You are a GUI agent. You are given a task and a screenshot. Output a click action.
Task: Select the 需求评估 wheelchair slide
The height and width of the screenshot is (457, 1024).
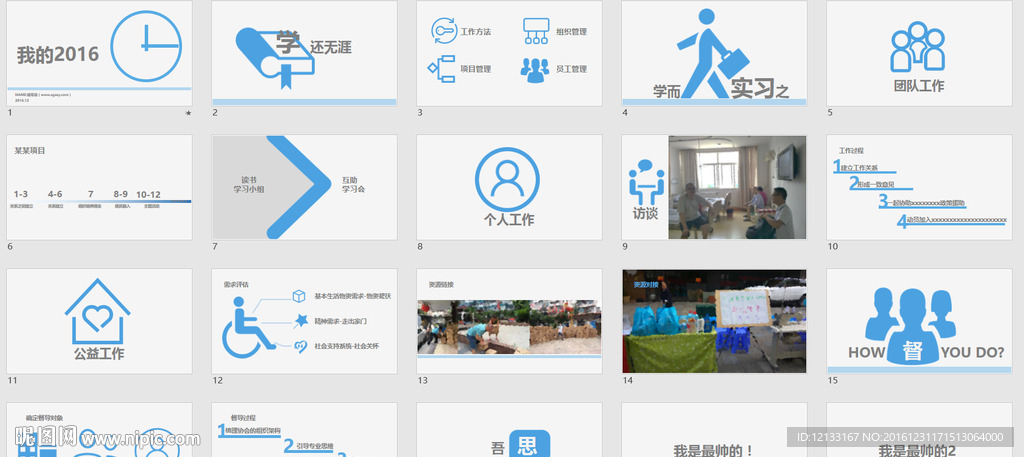pyautogui.click(x=304, y=321)
